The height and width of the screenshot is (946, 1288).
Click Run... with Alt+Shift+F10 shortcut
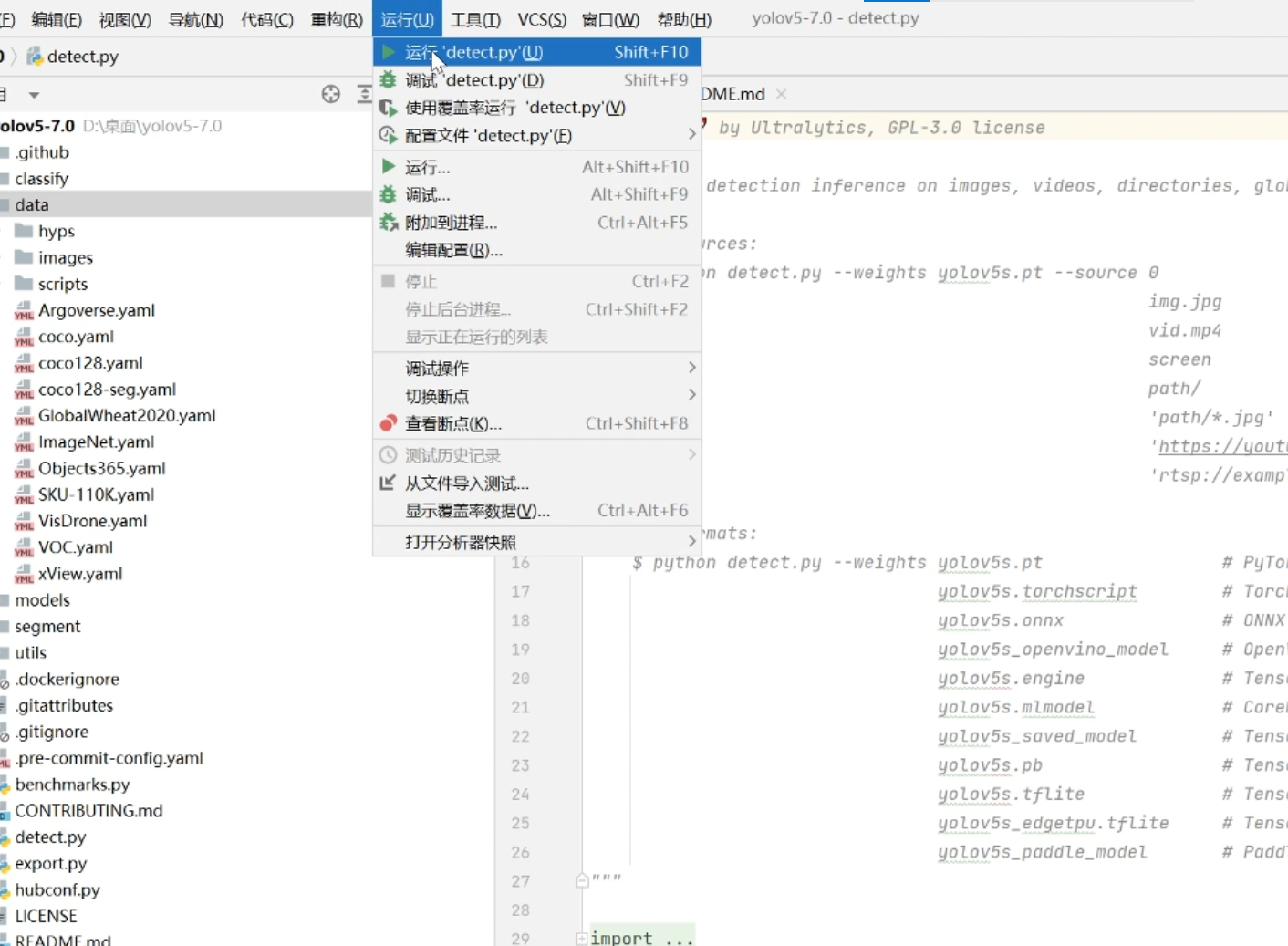click(537, 167)
